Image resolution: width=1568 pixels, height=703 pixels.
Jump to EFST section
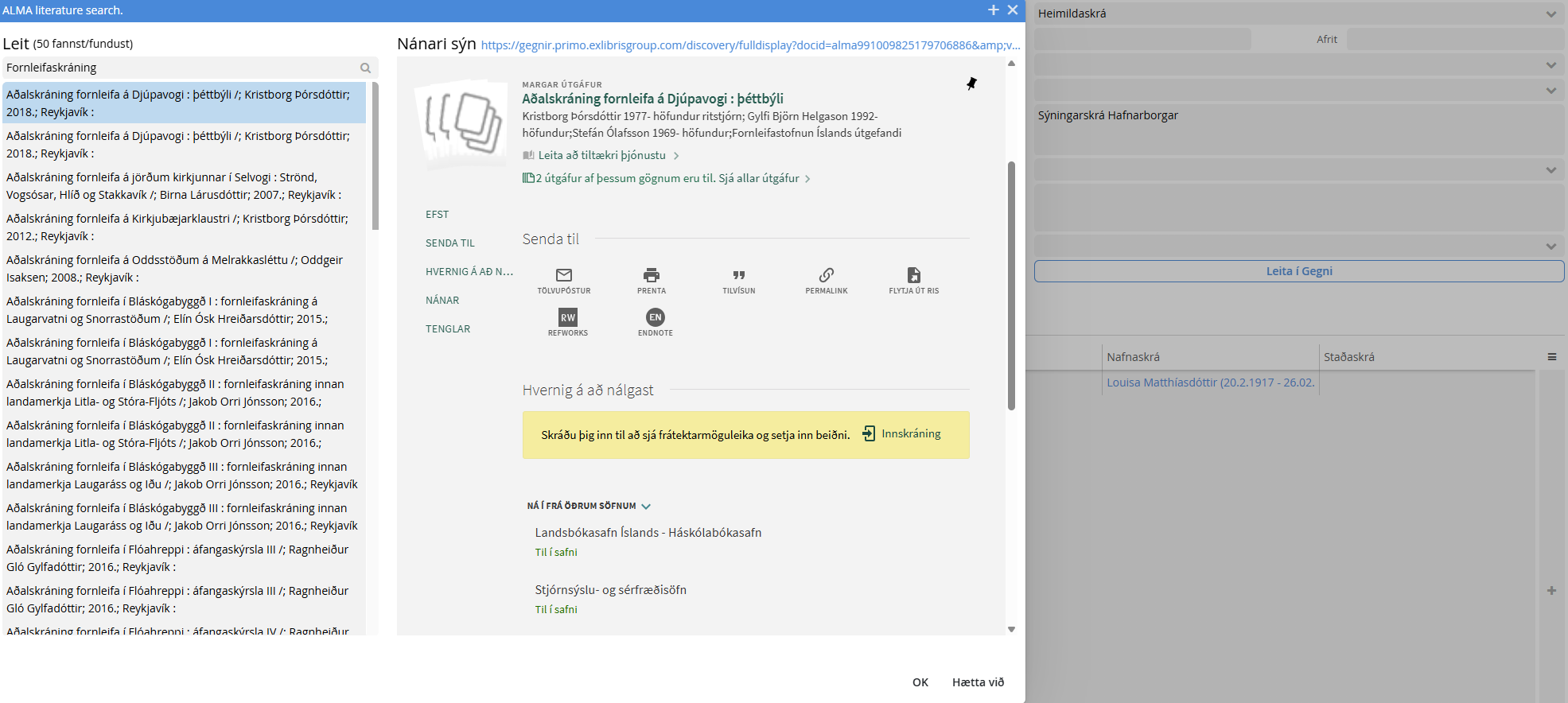click(x=438, y=215)
